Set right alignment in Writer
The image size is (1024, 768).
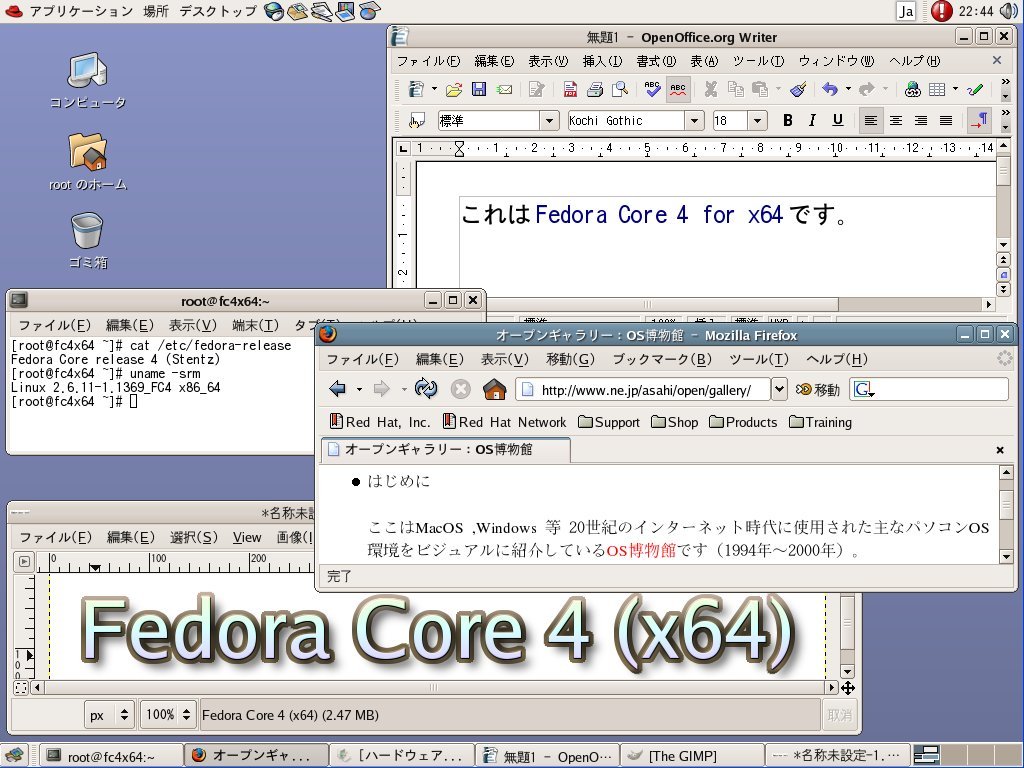tap(921, 120)
